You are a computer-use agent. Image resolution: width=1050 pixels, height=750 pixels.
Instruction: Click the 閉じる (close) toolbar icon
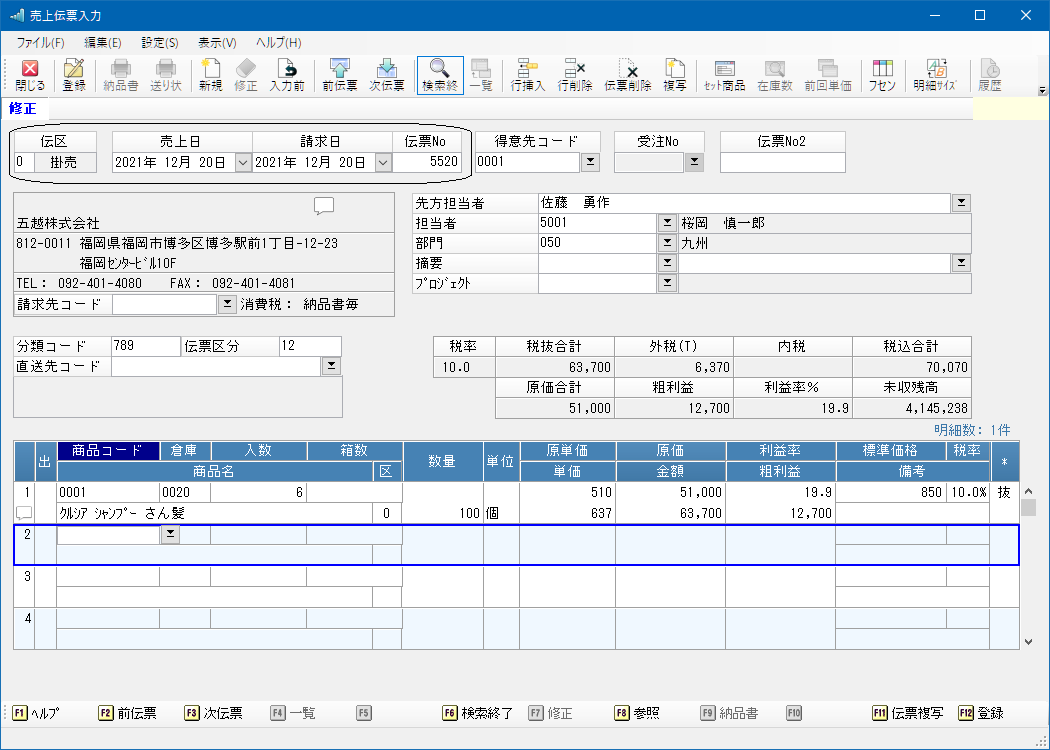tap(30, 75)
